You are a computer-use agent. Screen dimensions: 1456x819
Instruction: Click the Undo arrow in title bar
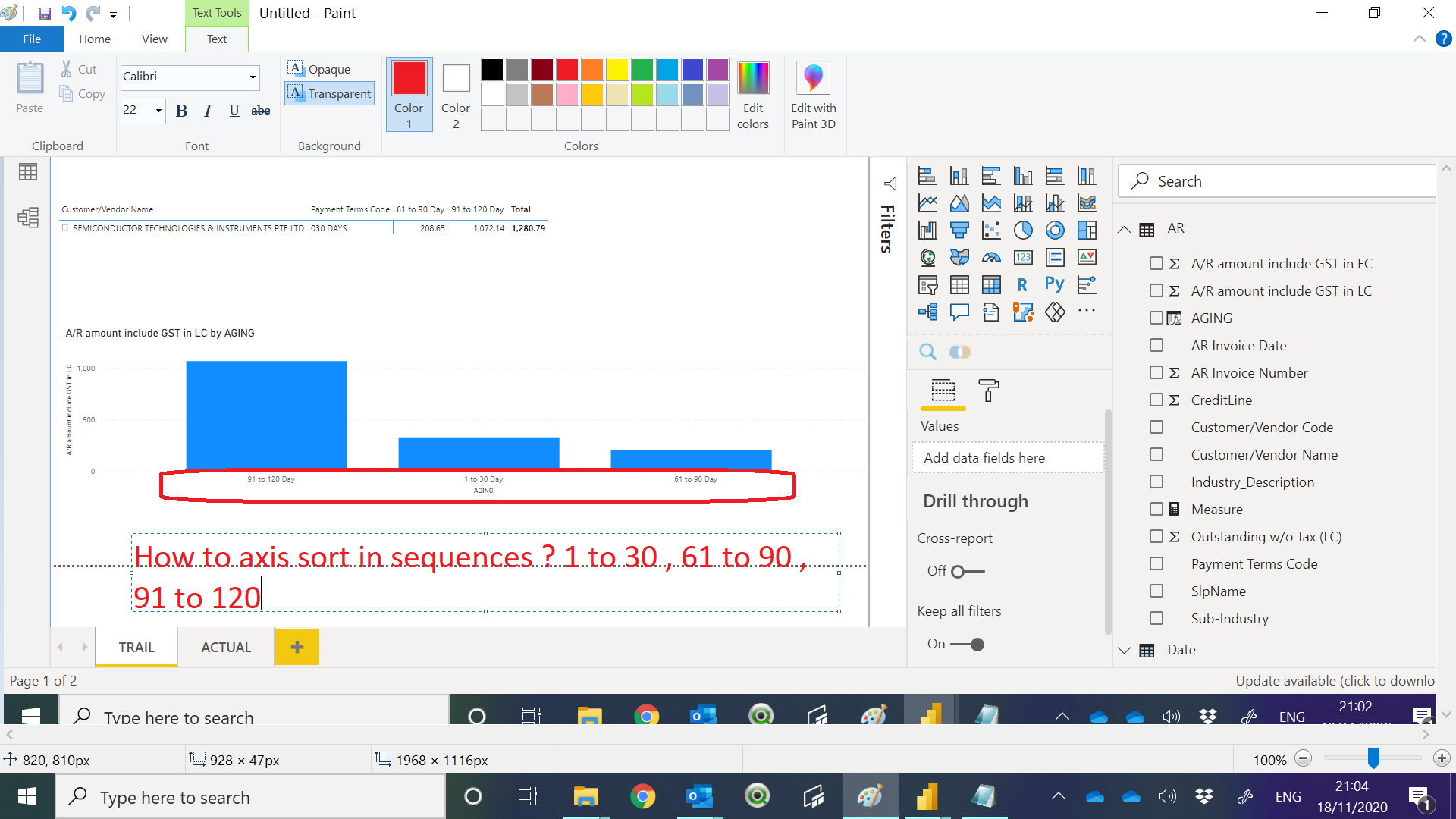69,13
